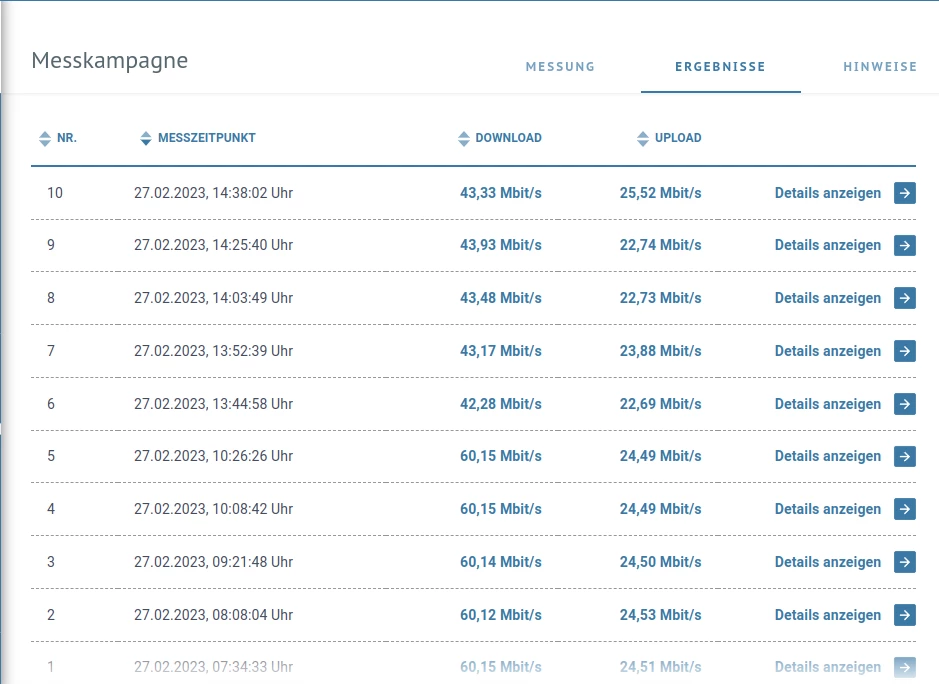Open the arrow icon for measurement 10

(x=905, y=193)
